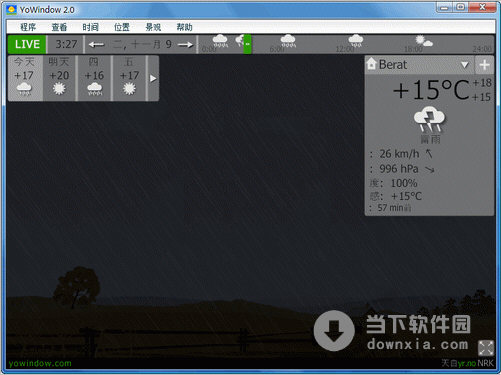501x375 pixels.
Task: Click the home icon beside Berat
Action: coord(371,64)
